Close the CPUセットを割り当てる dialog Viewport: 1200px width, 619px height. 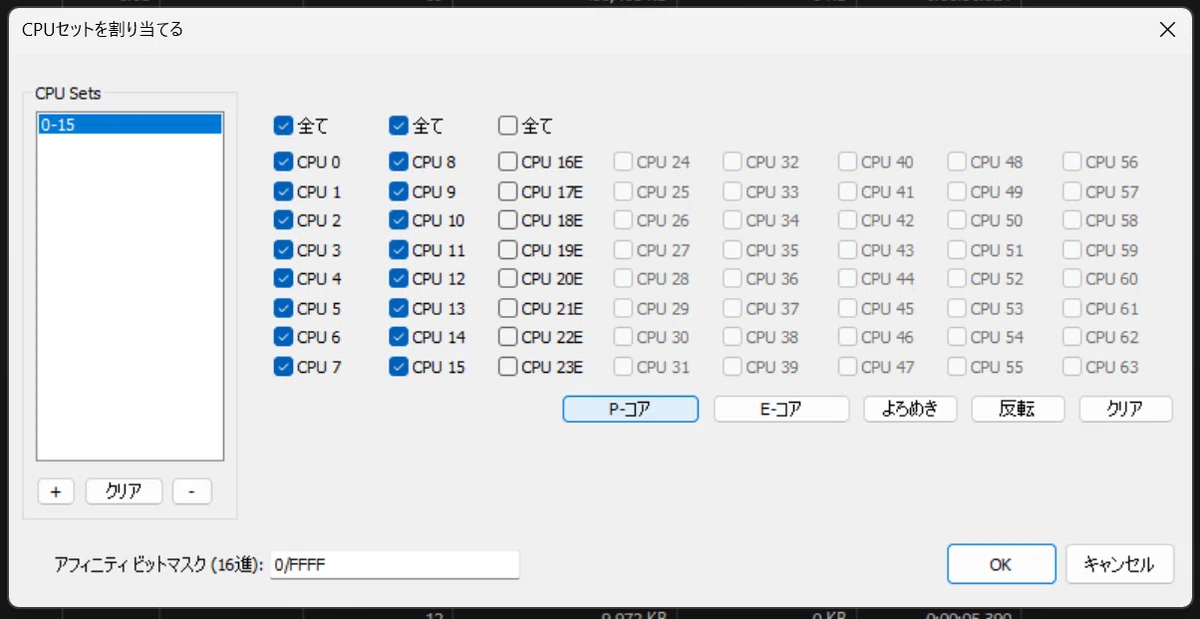1167,29
